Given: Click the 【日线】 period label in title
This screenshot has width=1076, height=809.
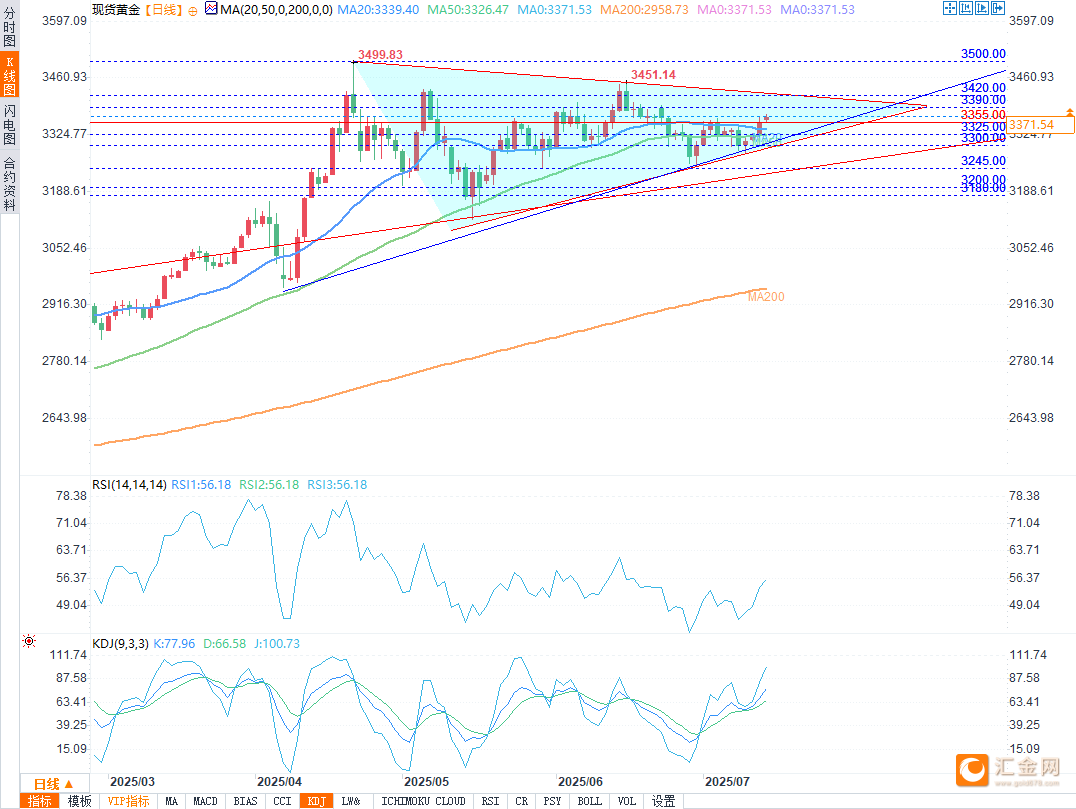Looking at the screenshot, I should 164,10.
